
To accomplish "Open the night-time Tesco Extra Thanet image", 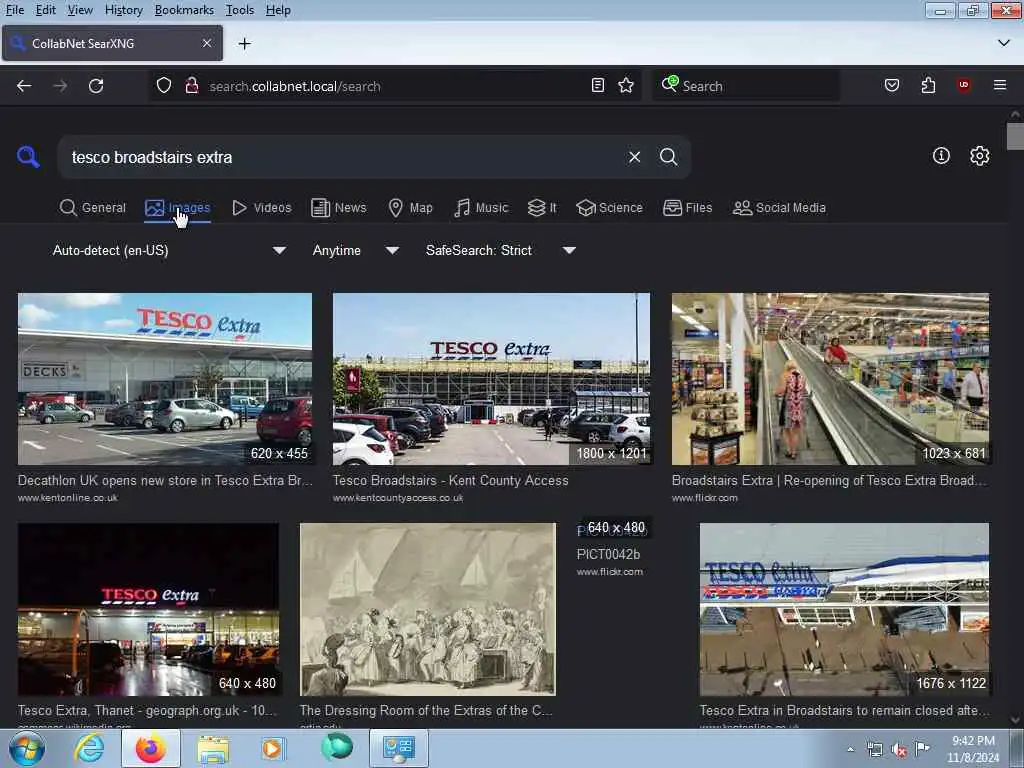I will pyautogui.click(x=148, y=609).
